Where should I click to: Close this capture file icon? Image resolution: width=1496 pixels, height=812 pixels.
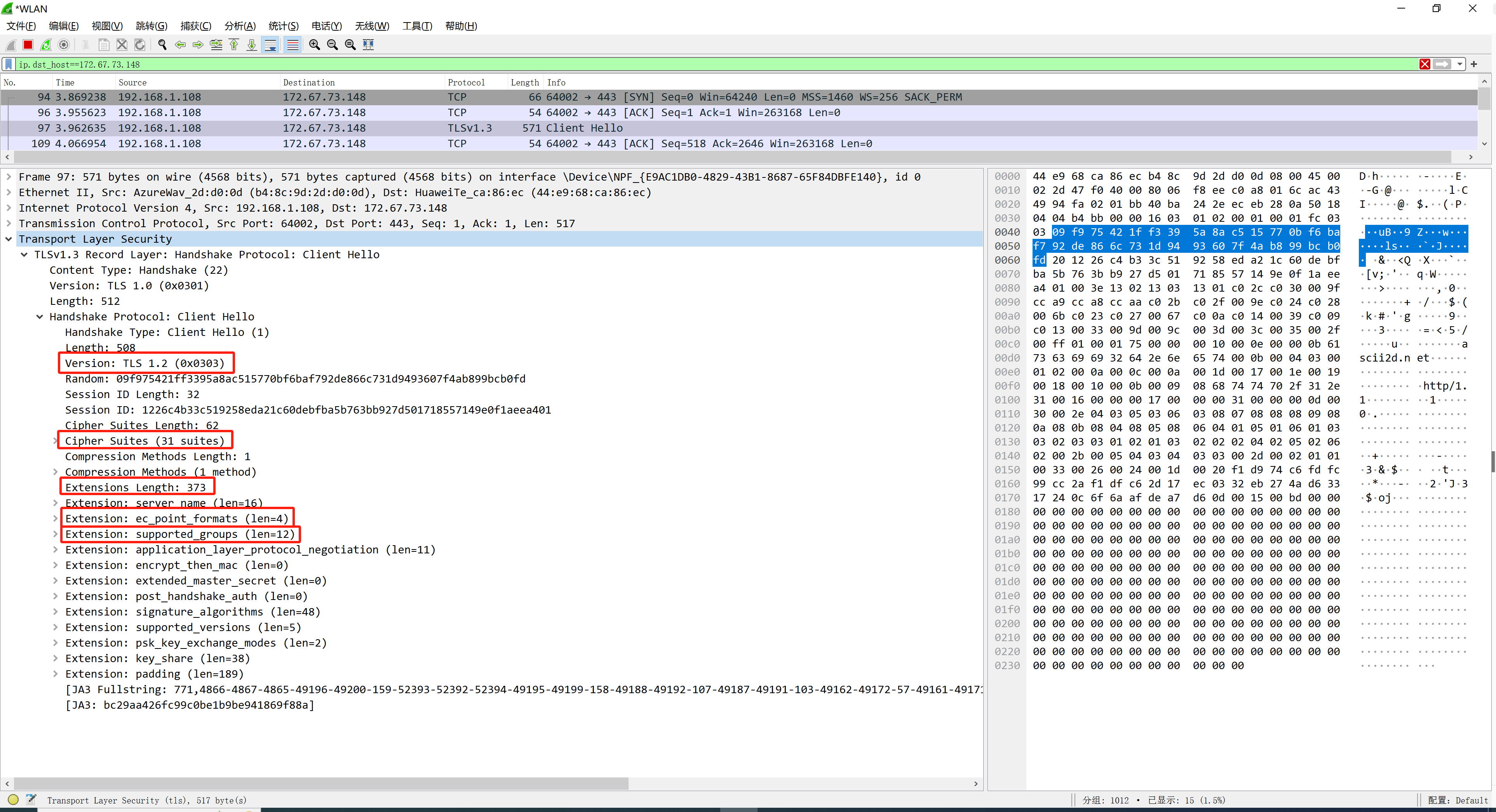[x=121, y=45]
